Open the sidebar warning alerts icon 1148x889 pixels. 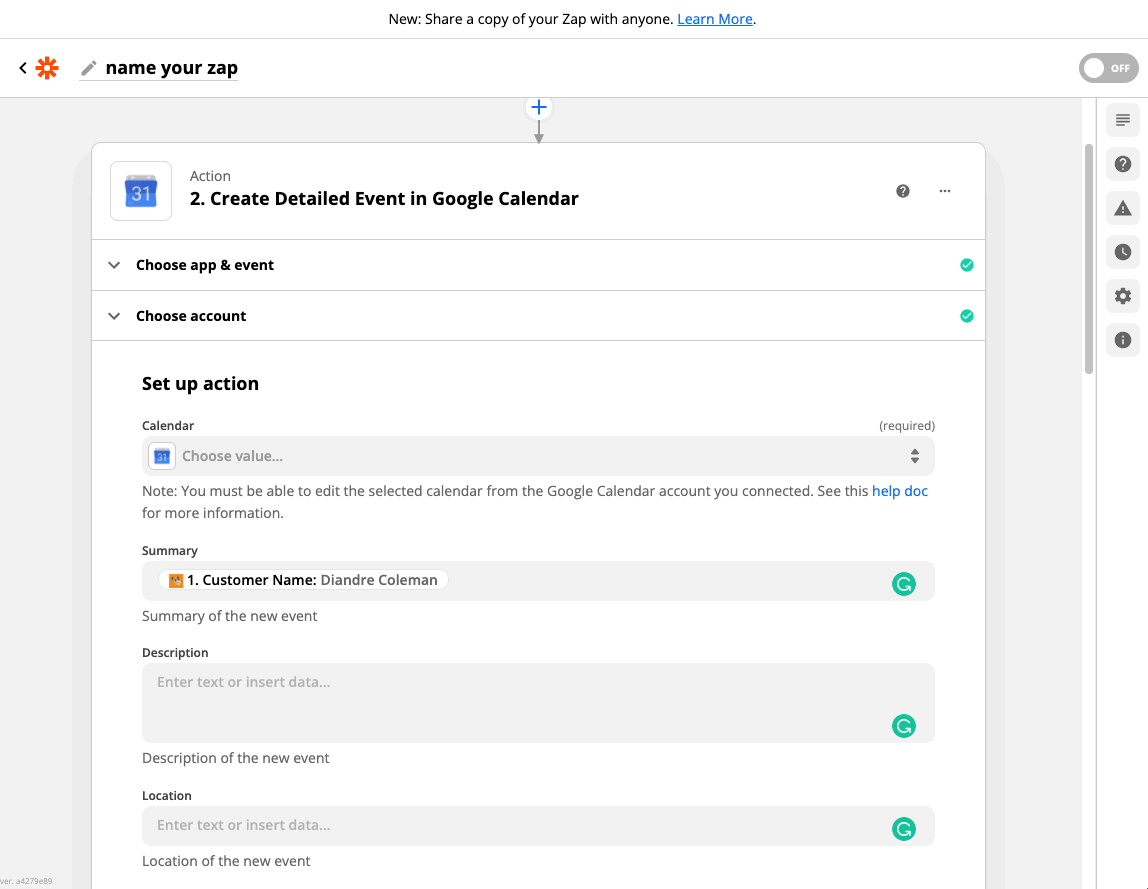coord(1123,208)
